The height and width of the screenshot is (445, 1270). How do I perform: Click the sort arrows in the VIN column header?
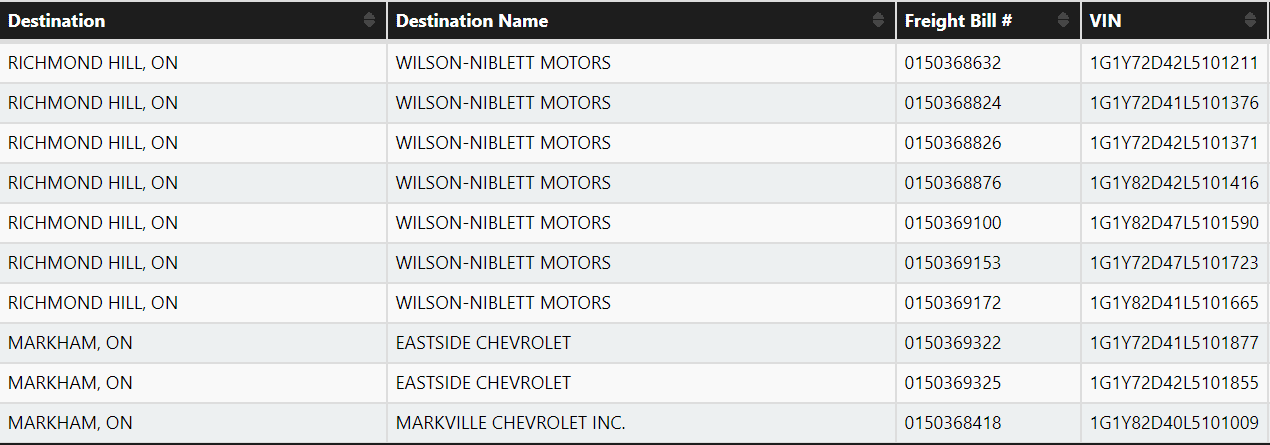click(1250, 20)
